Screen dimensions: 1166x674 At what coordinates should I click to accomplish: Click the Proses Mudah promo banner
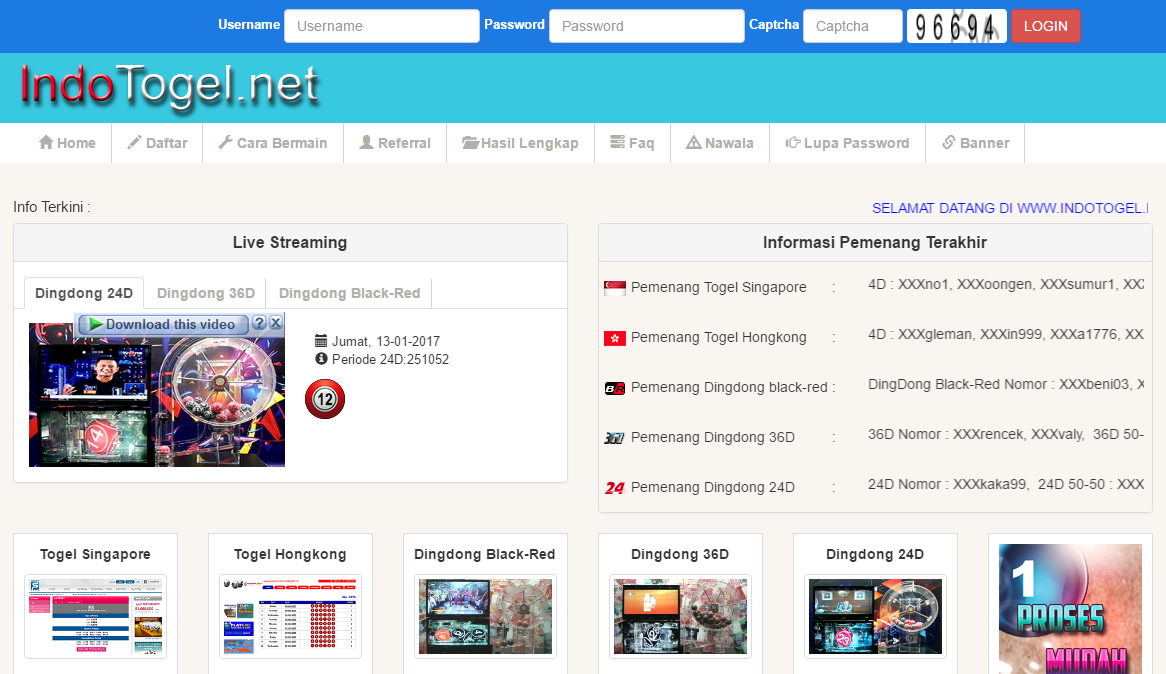click(1070, 609)
